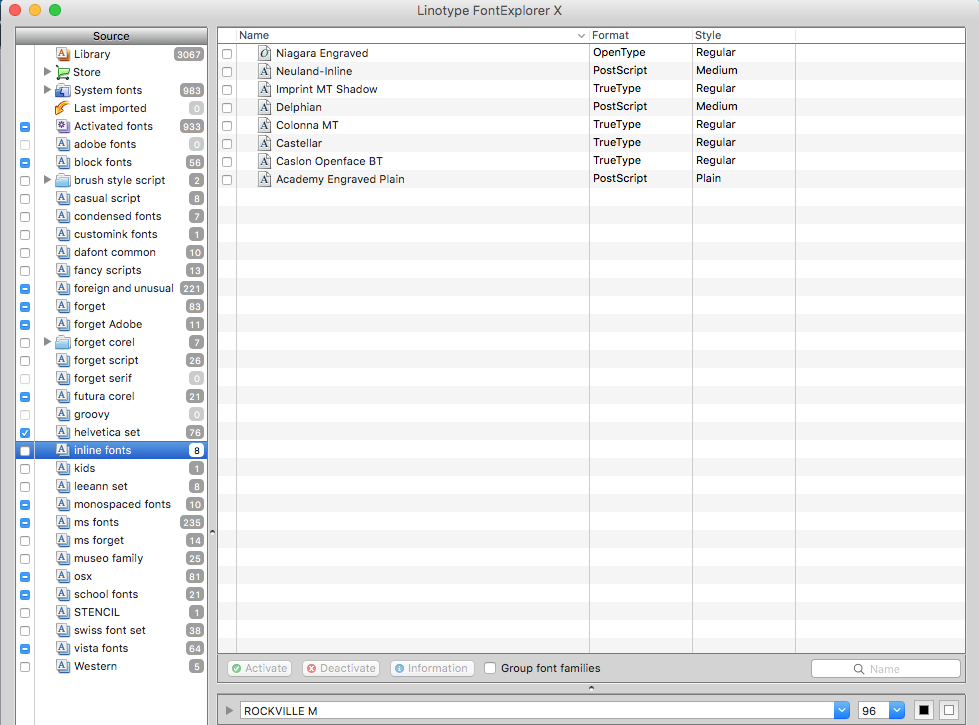Image resolution: width=979 pixels, height=725 pixels.
Task: Click the Neuland-Inline font icon
Action: 265,71
